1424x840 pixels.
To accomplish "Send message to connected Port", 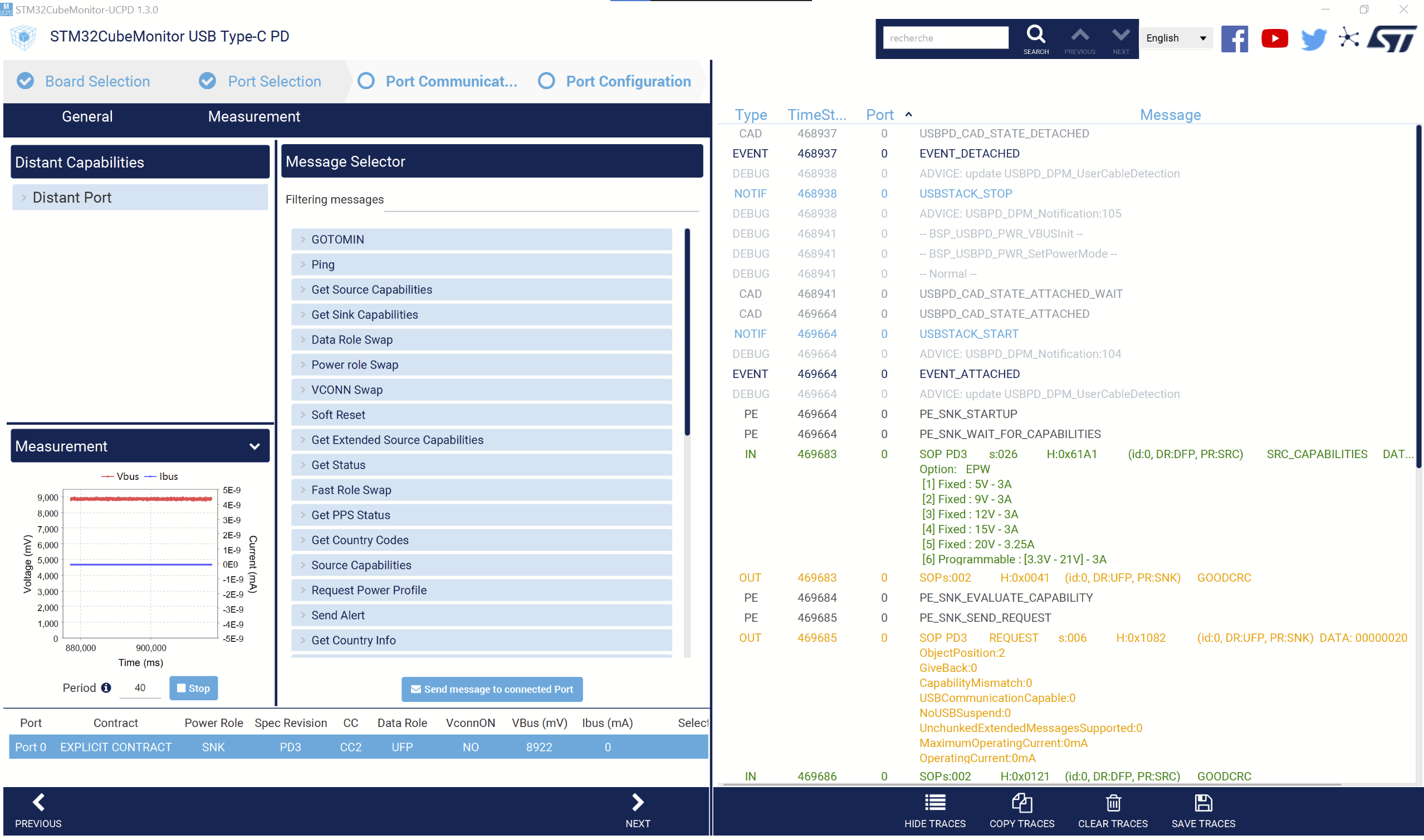I will click(491, 689).
